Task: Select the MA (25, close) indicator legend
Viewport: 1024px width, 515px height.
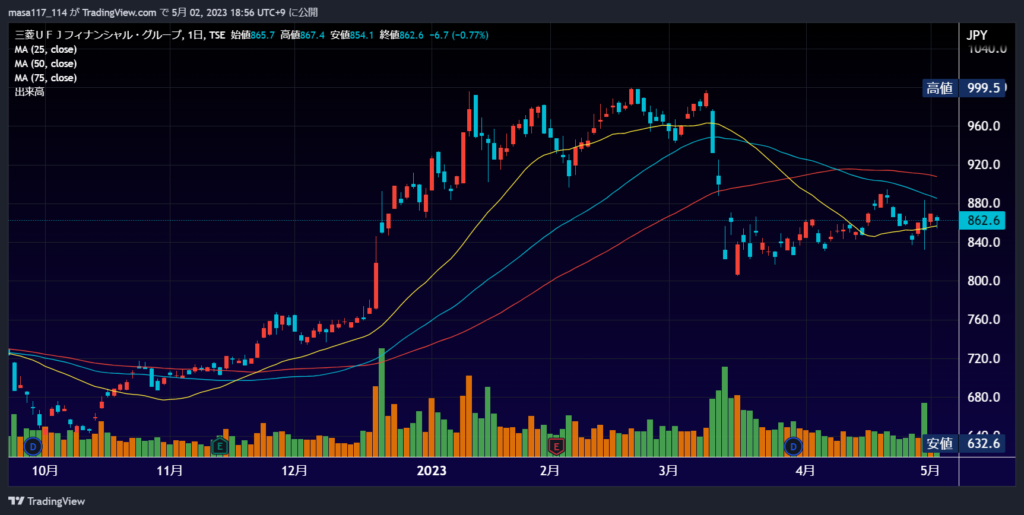Action: 46,50
